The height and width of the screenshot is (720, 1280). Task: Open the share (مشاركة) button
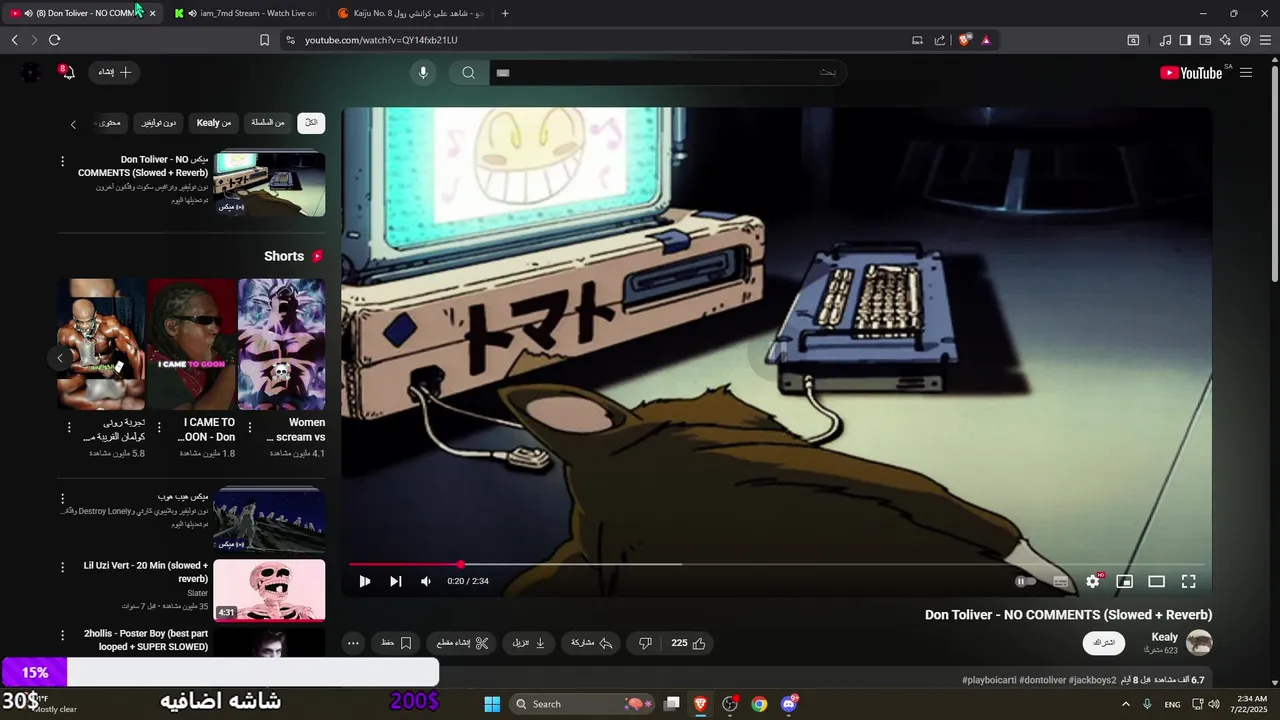click(x=591, y=643)
